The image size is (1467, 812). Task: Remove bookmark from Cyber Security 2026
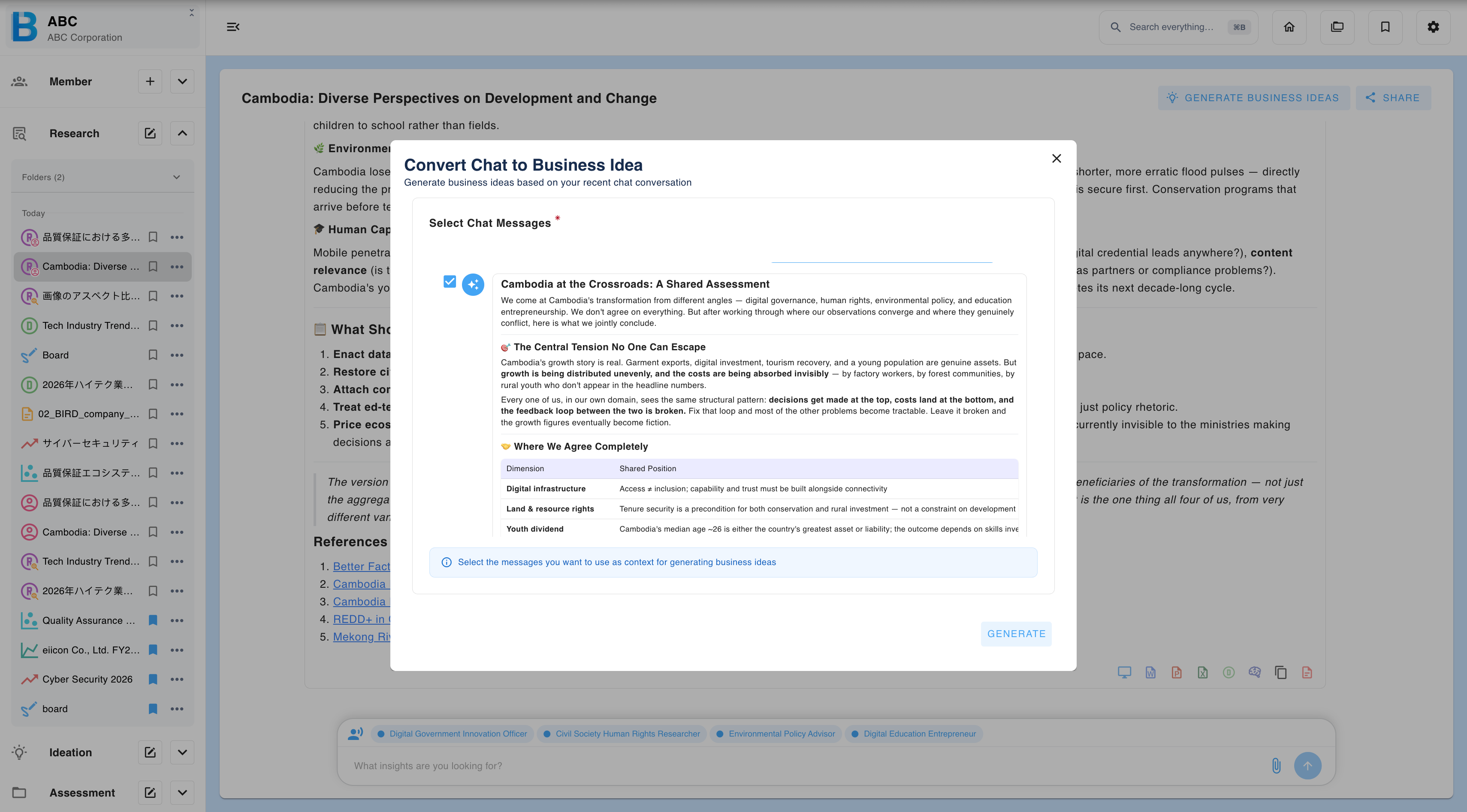click(x=153, y=680)
